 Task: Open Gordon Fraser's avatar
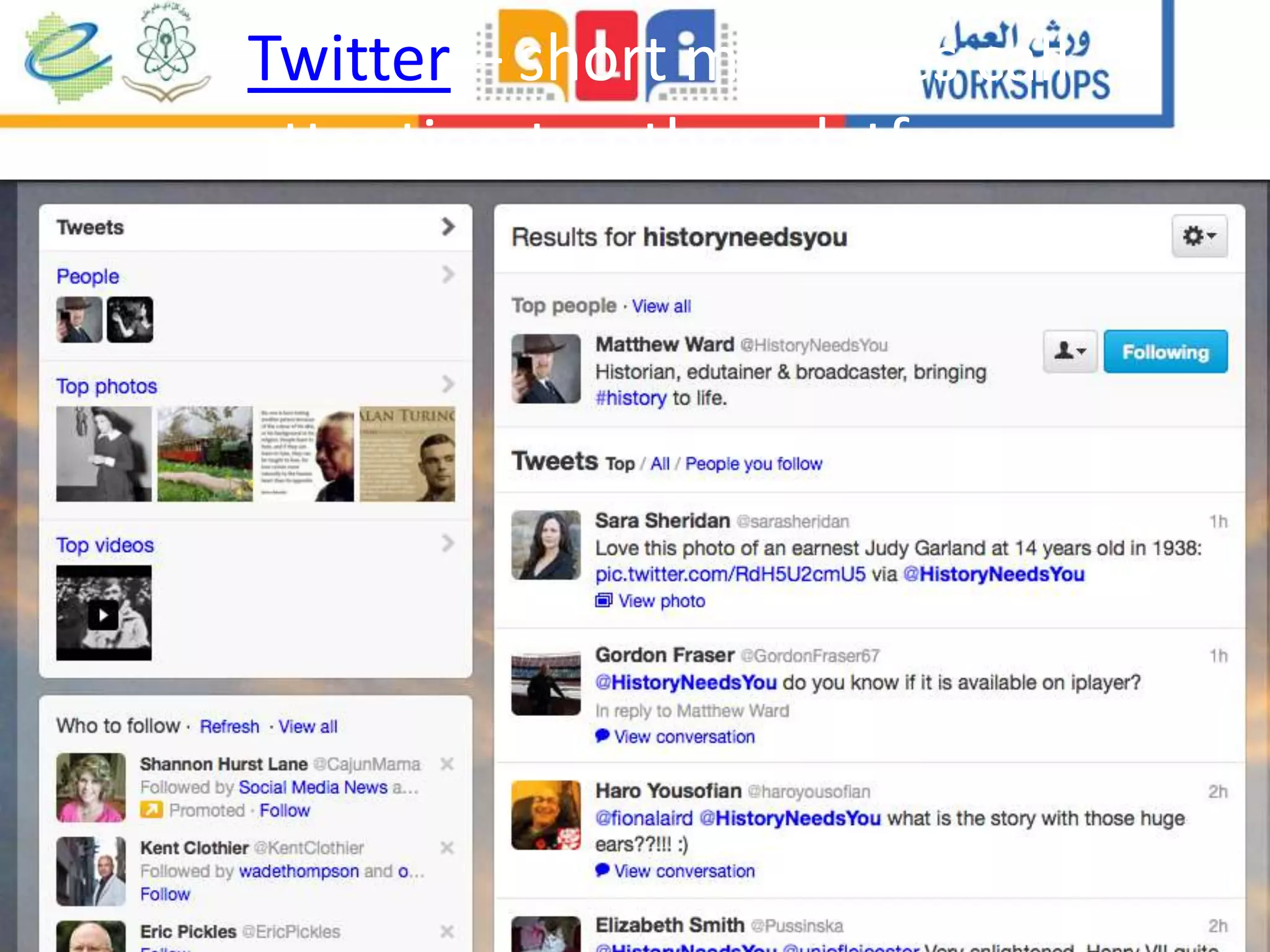click(x=546, y=681)
